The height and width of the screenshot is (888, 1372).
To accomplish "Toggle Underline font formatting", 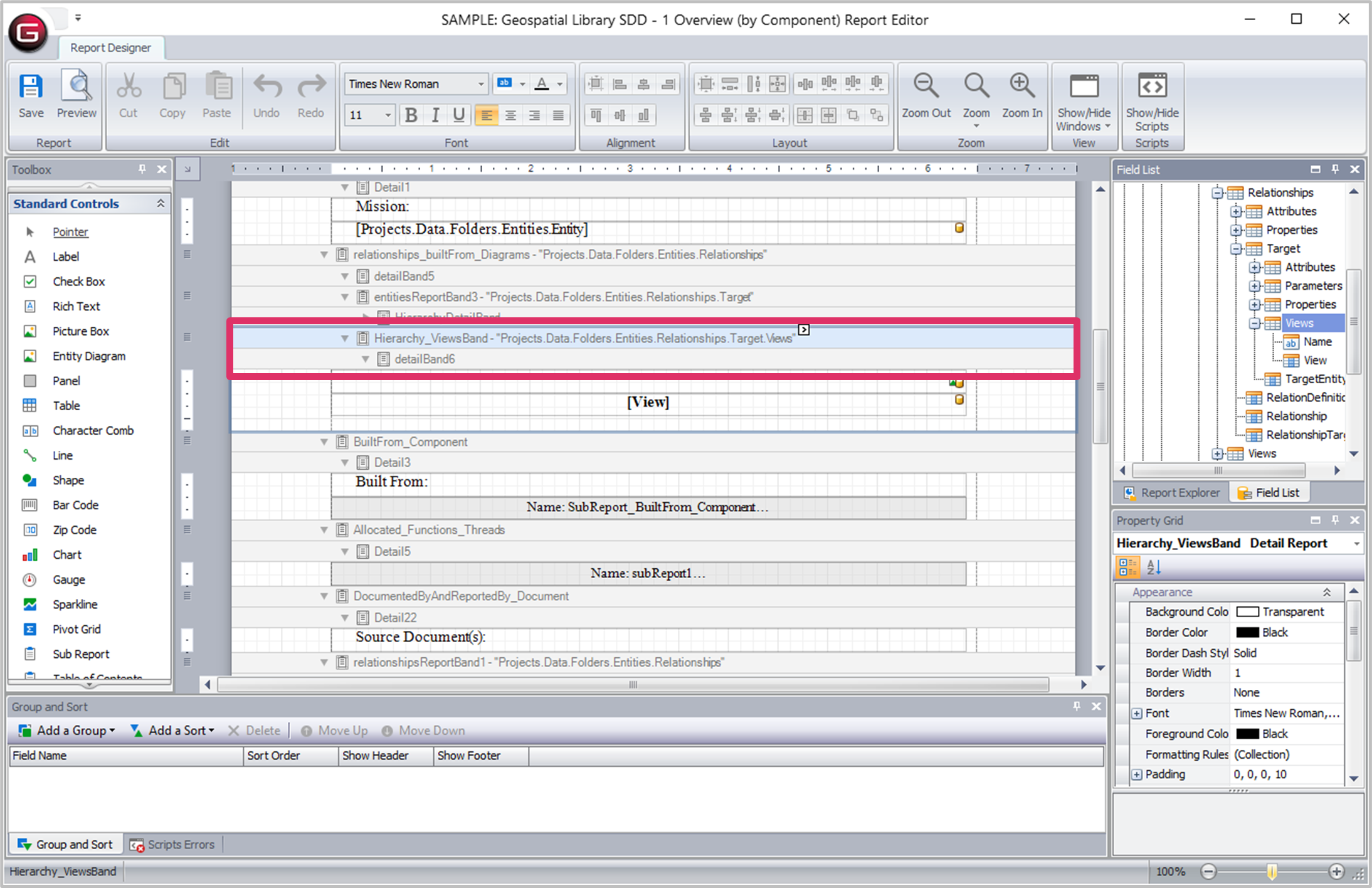I will click(x=459, y=115).
